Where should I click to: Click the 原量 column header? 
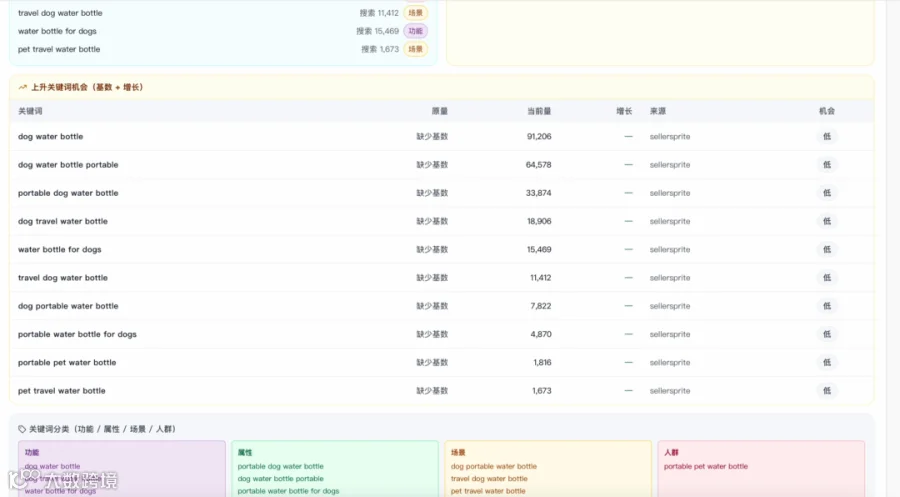click(x=440, y=111)
